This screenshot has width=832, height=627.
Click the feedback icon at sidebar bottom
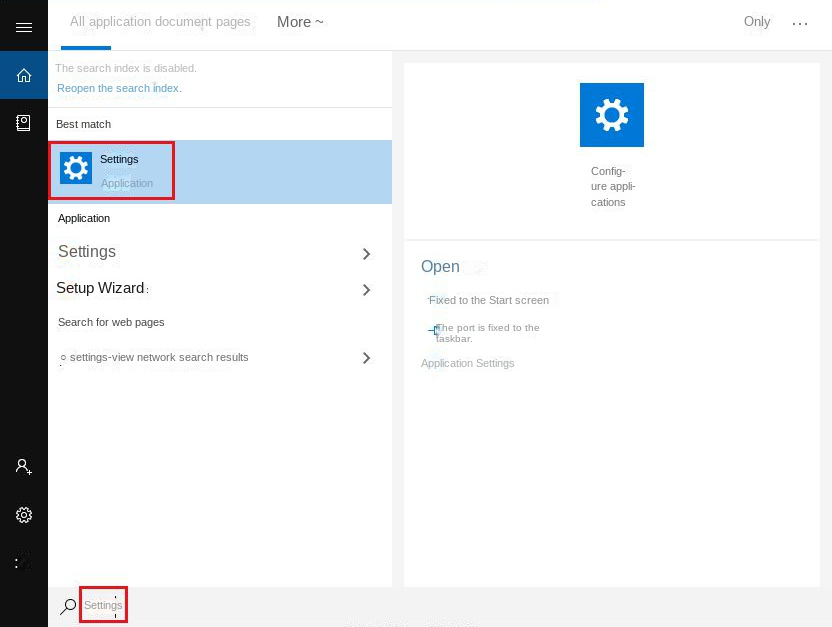pyautogui.click(x=24, y=561)
